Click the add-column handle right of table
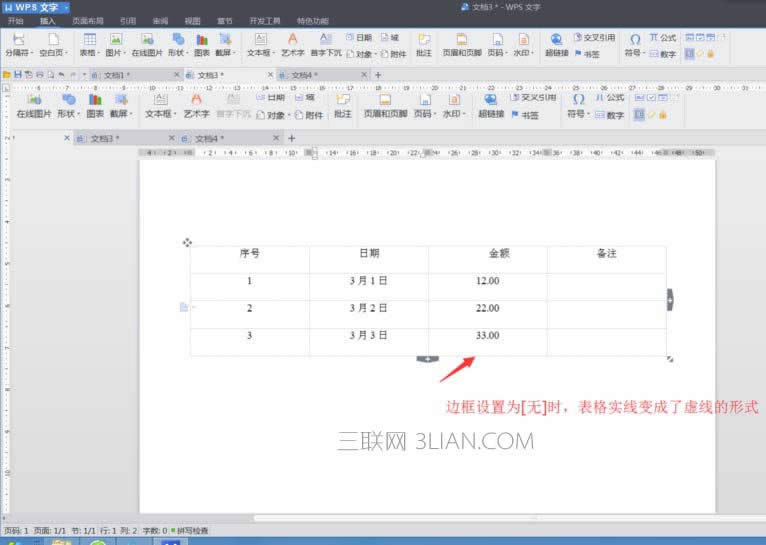Screen dimensions: 766x545 pyautogui.click(x=670, y=299)
